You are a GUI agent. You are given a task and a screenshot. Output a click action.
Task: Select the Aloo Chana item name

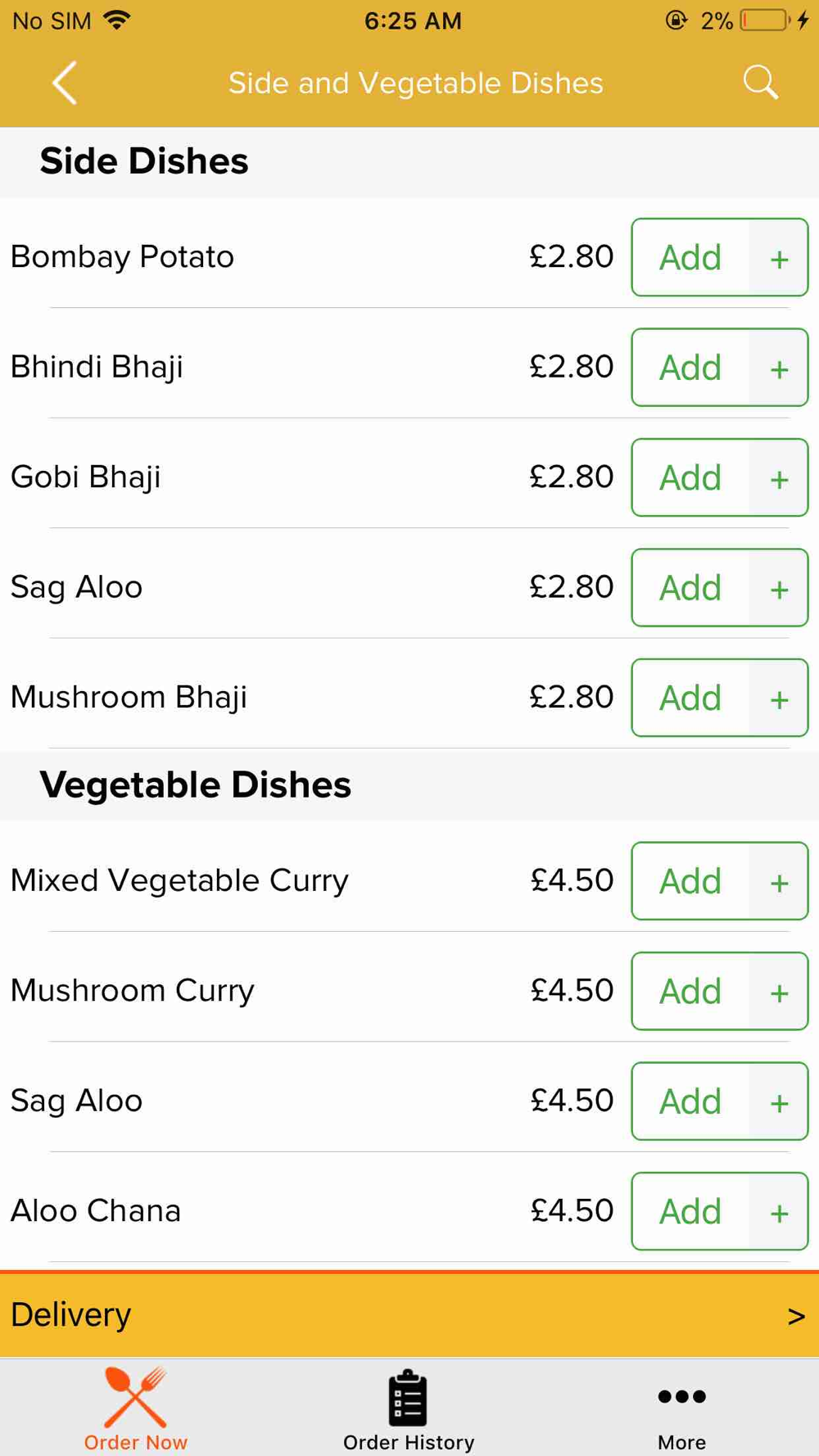click(96, 1210)
